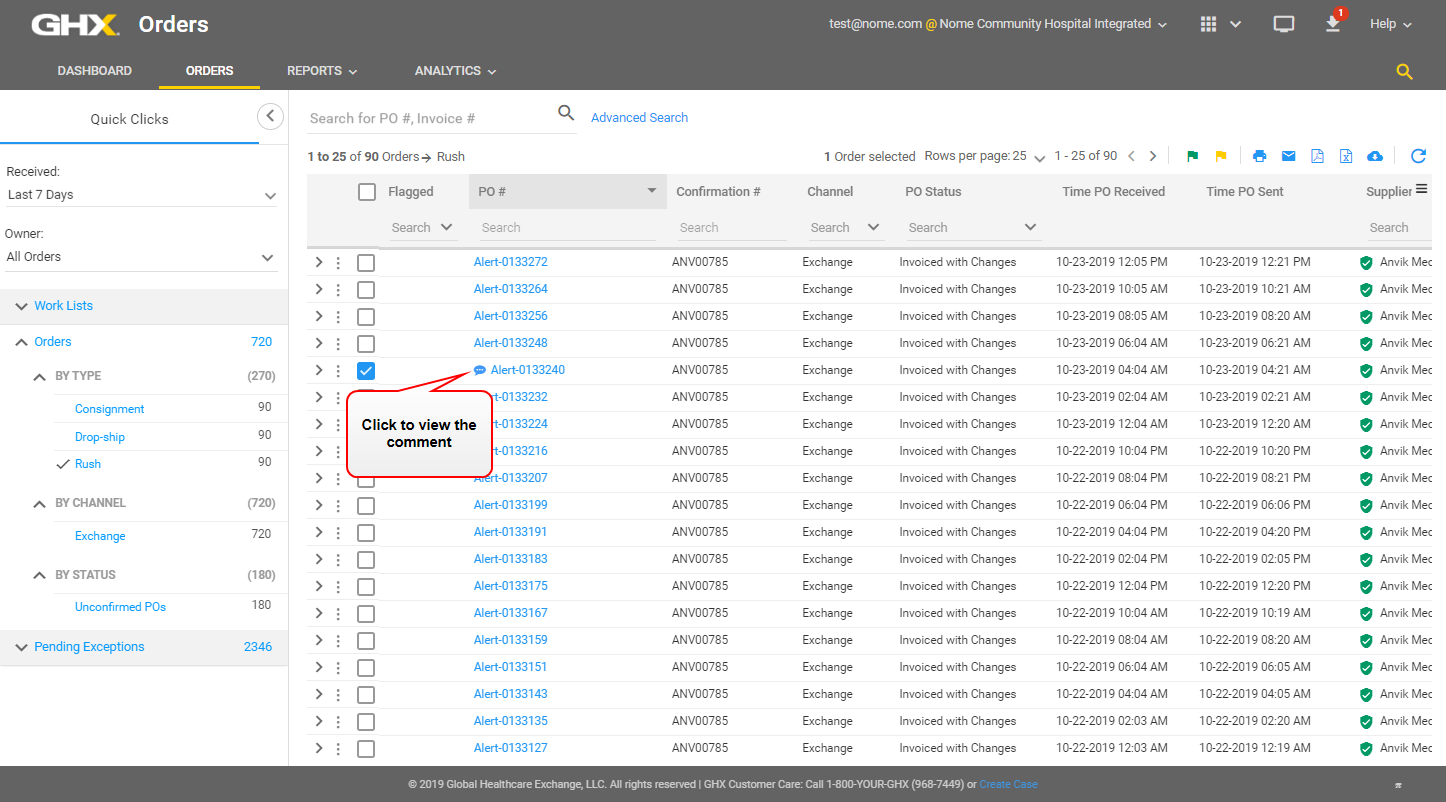Uncheck the Alert-0133240 row checkbox
This screenshot has width=1446, height=802.
(x=366, y=371)
